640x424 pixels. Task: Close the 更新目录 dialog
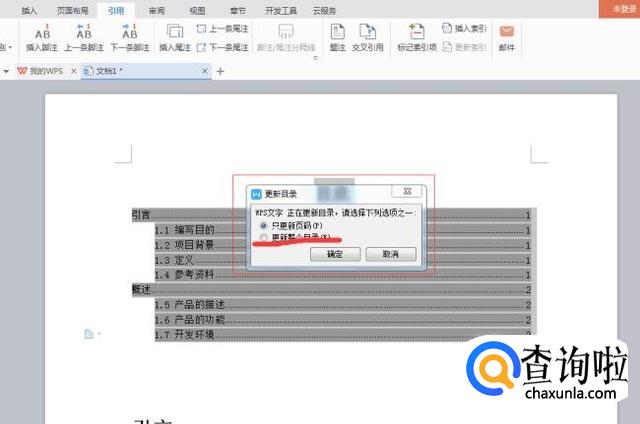(408, 190)
